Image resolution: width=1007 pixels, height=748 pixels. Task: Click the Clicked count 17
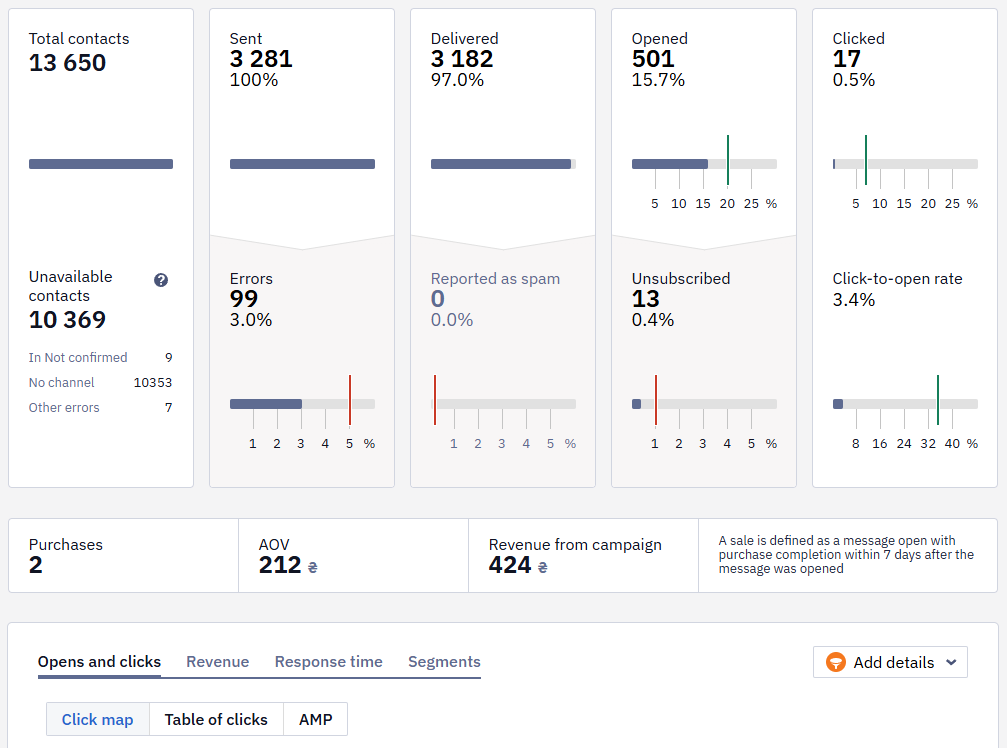pyautogui.click(x=846, y=59)
